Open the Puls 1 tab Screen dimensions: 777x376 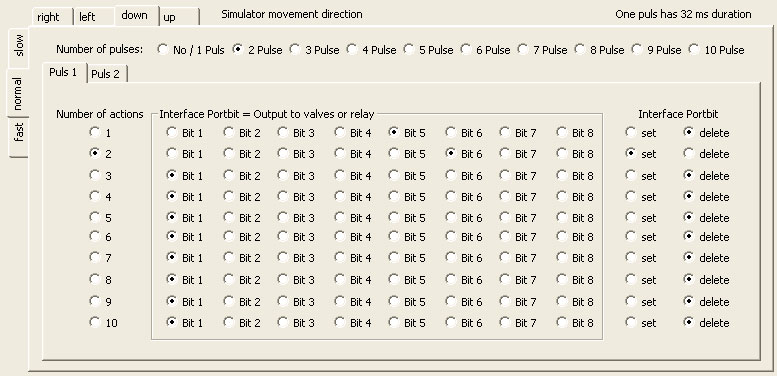pos(65,72)
